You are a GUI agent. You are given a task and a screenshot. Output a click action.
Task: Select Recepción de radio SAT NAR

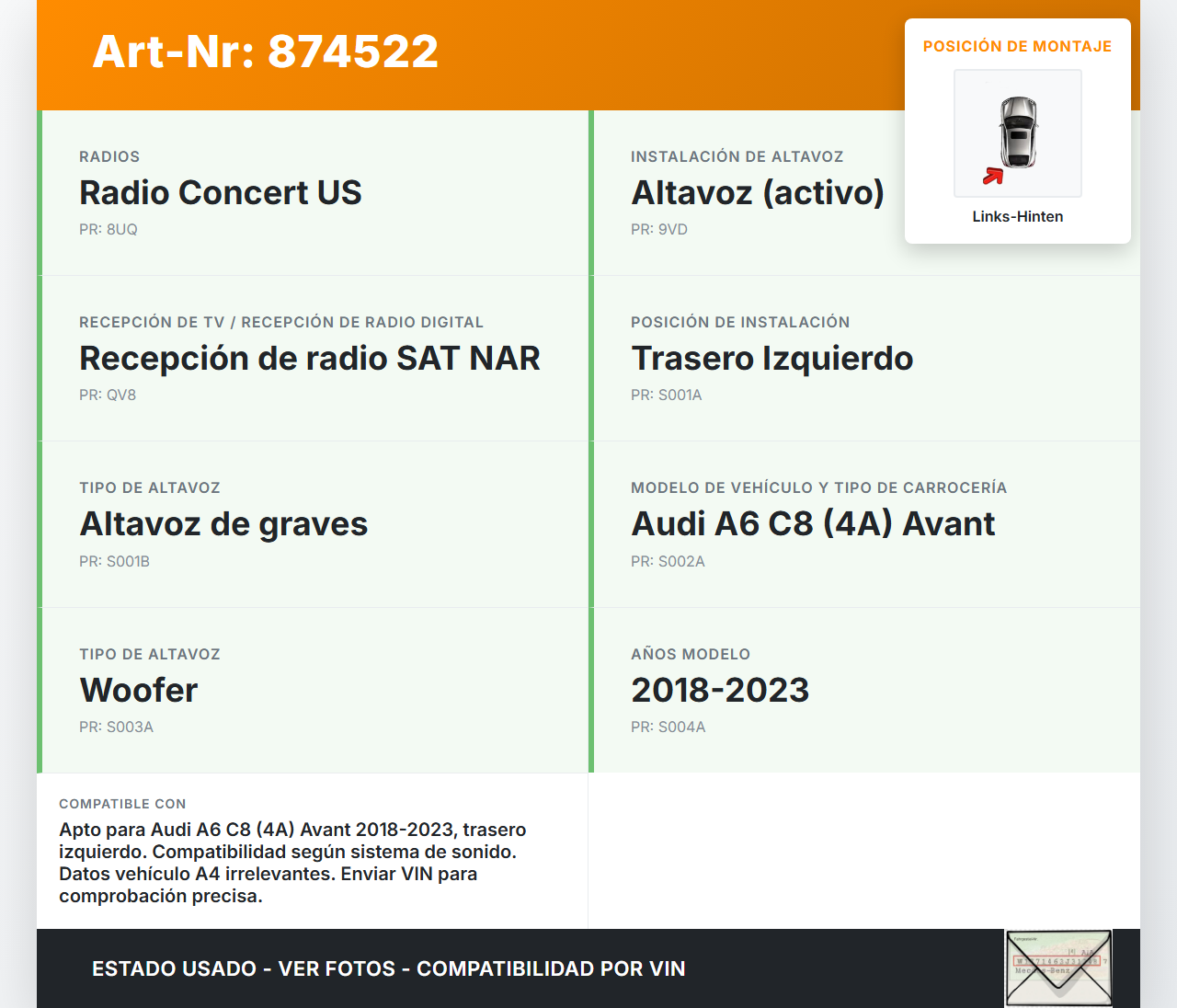[310, 359]
